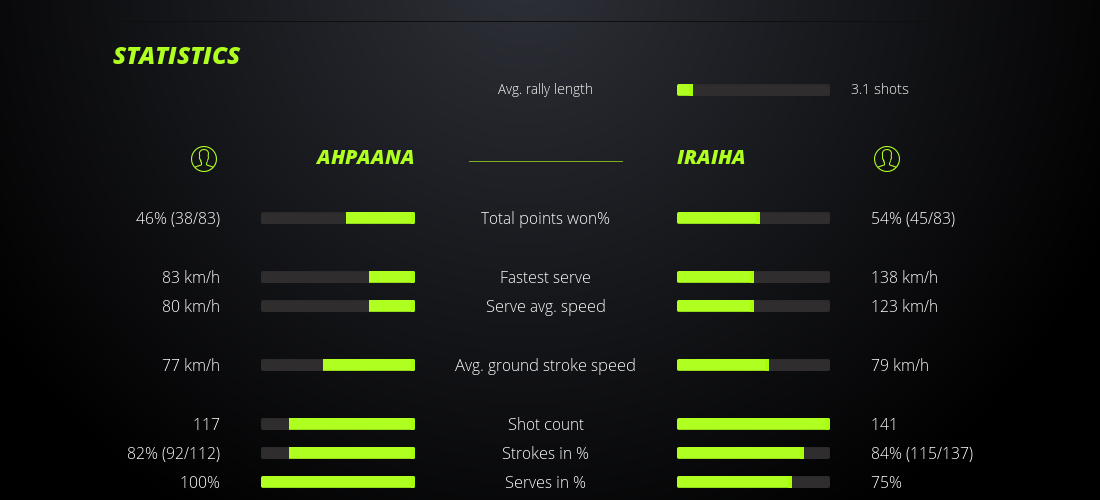1100x500 pixels.
Task: Click the 3.1 shots value
Action: coord(879,89)
